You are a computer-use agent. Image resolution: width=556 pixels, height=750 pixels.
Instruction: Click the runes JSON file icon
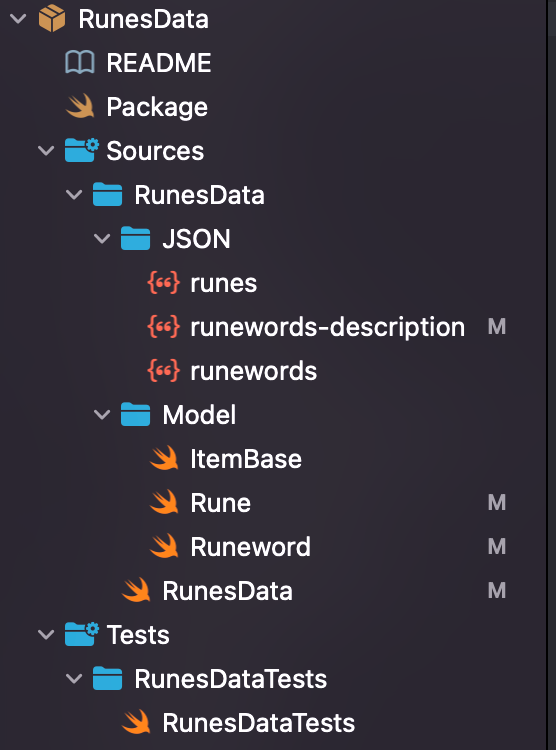coord(164,283)
